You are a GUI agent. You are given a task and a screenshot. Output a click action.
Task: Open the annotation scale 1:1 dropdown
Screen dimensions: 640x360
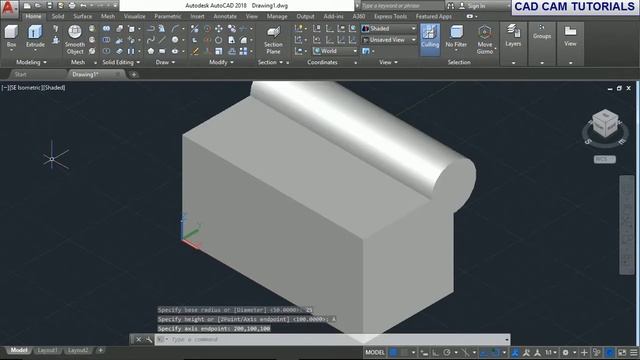click(551, 352)
